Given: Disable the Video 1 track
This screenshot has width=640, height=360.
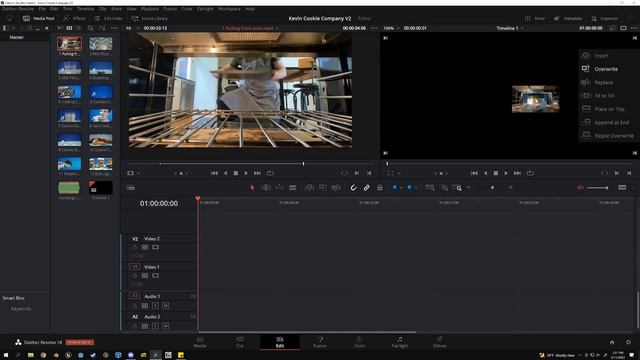Looking at the screenshot, I should click(x=156, y=276).
